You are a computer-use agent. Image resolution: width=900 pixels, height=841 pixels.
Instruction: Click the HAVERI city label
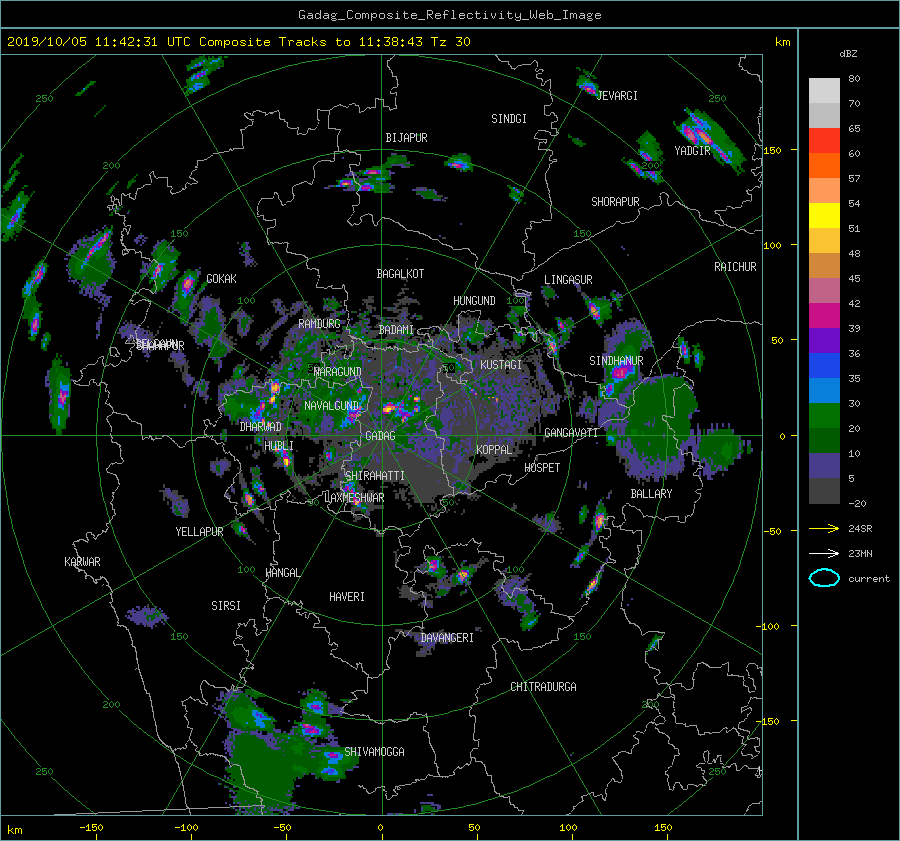347,597
